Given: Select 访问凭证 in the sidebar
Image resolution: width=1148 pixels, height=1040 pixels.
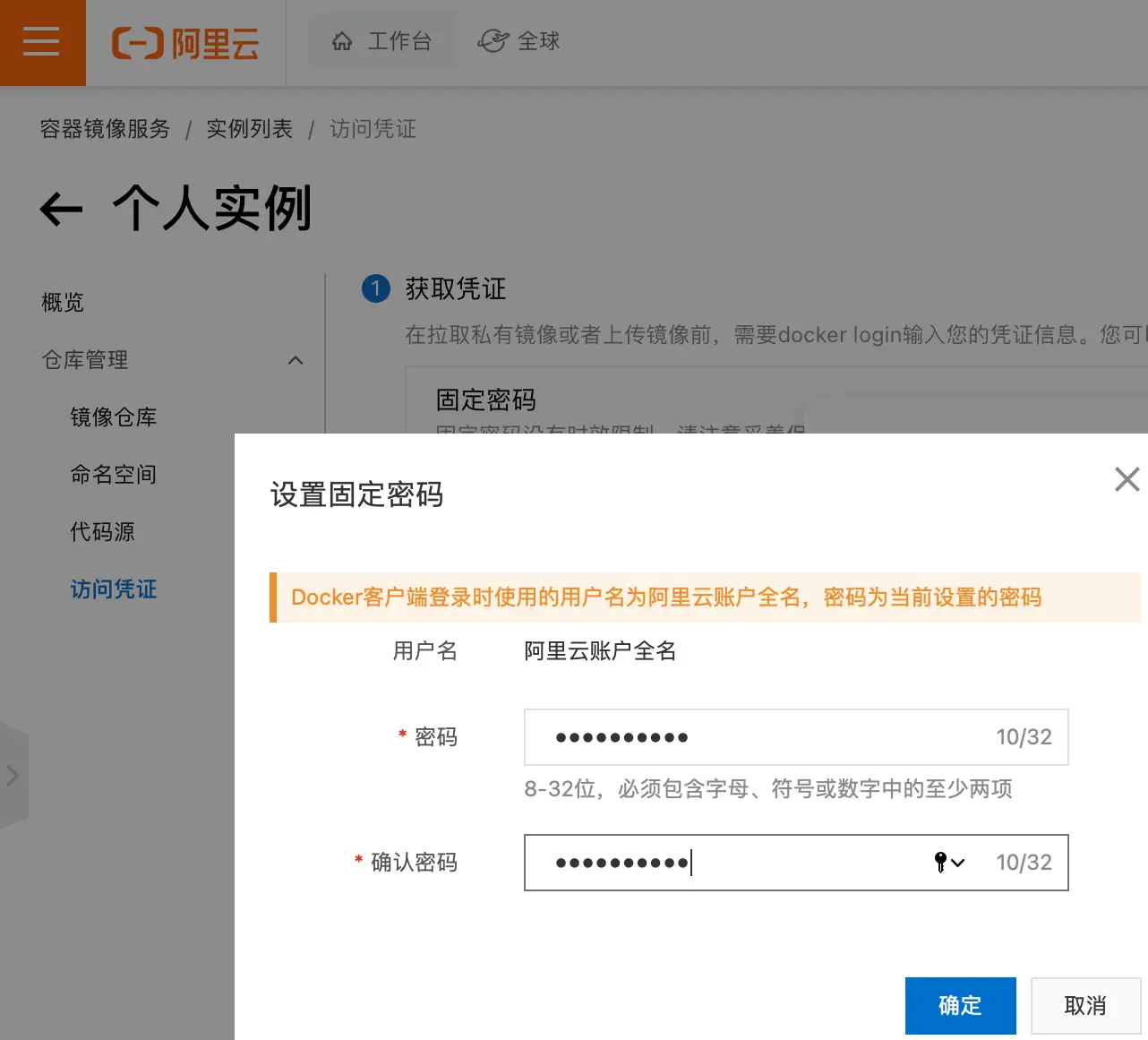Looking at the screenshot, I should point(114,589).
